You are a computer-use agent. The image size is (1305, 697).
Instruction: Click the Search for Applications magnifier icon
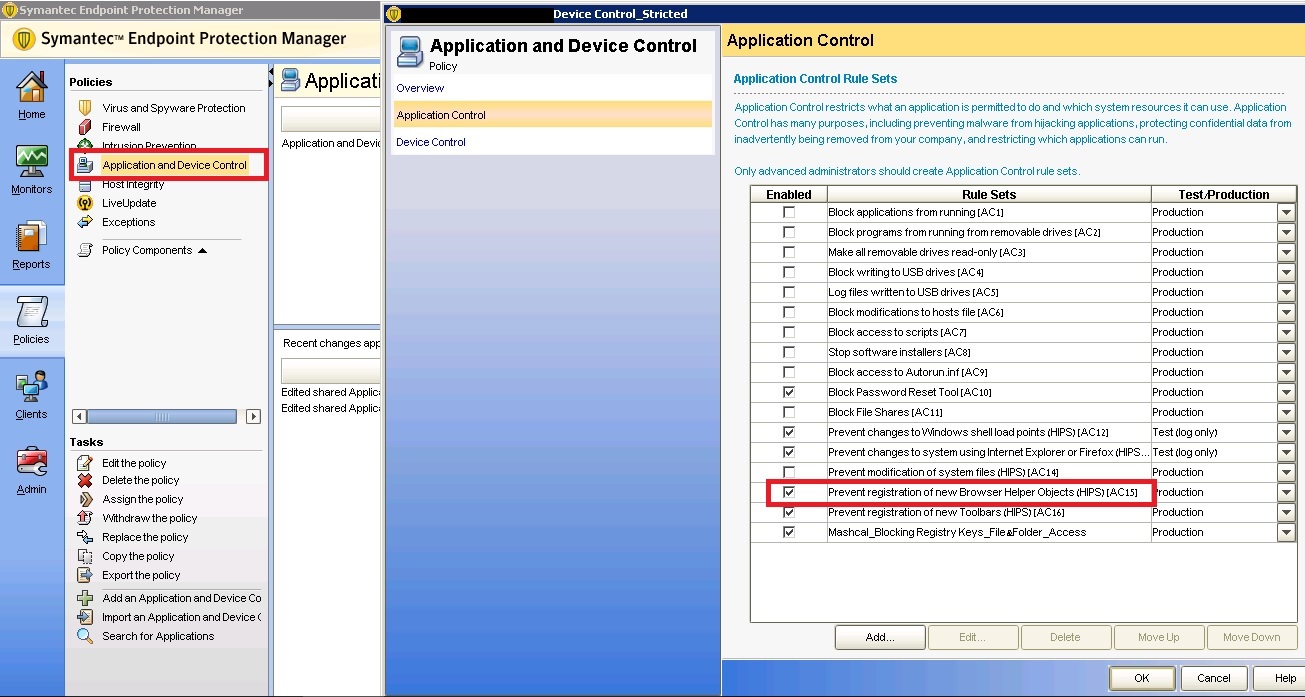point(85,636)
